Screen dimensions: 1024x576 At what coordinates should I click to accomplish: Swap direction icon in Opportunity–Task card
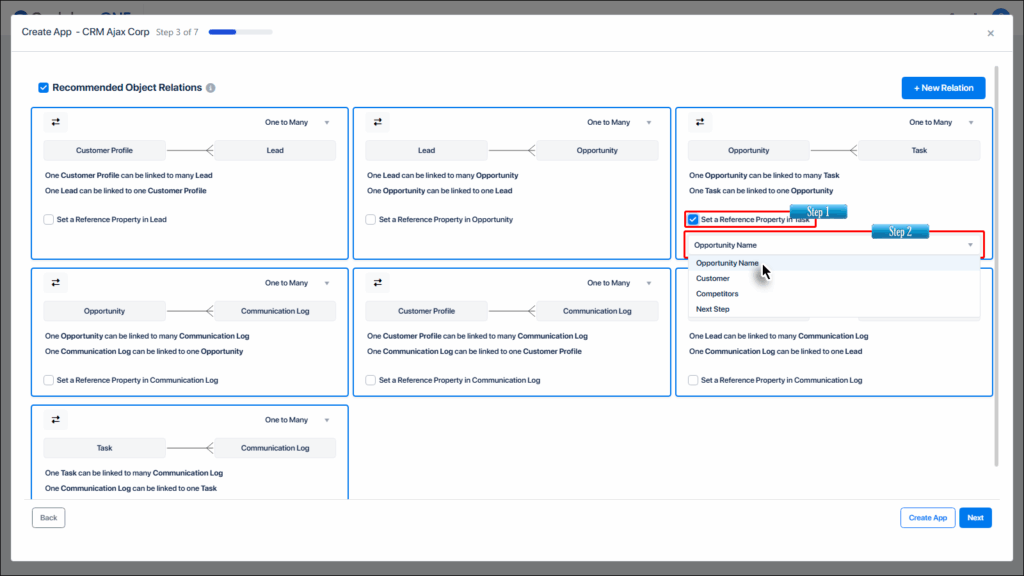(700, 122)
